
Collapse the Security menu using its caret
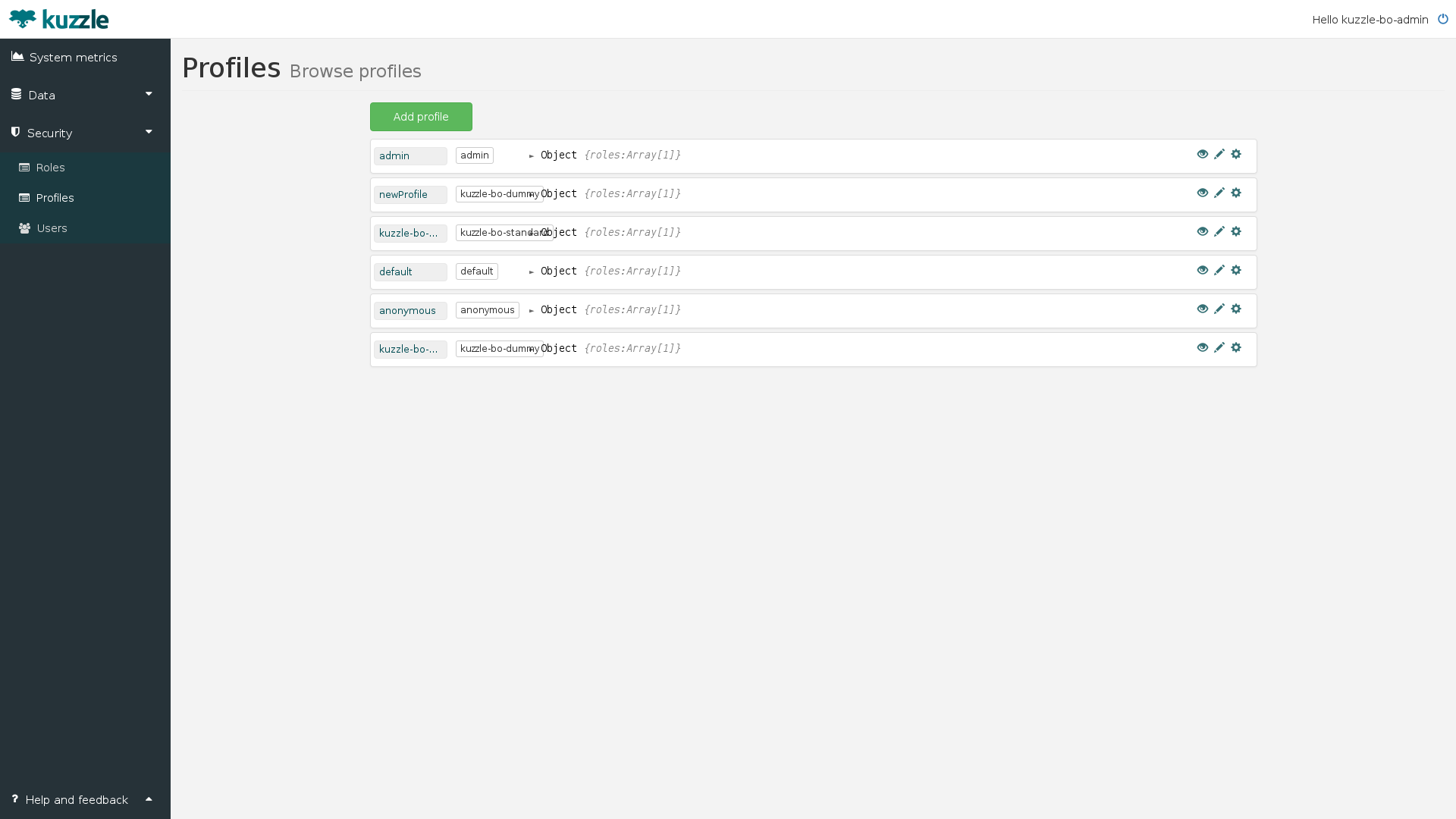coord(149,132)
